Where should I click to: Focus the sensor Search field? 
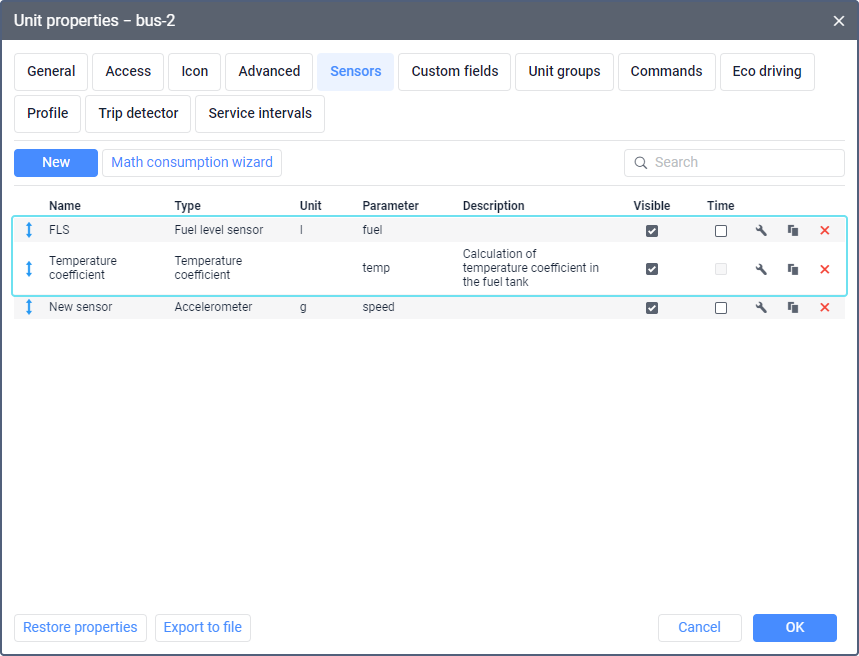pos(734,163)
